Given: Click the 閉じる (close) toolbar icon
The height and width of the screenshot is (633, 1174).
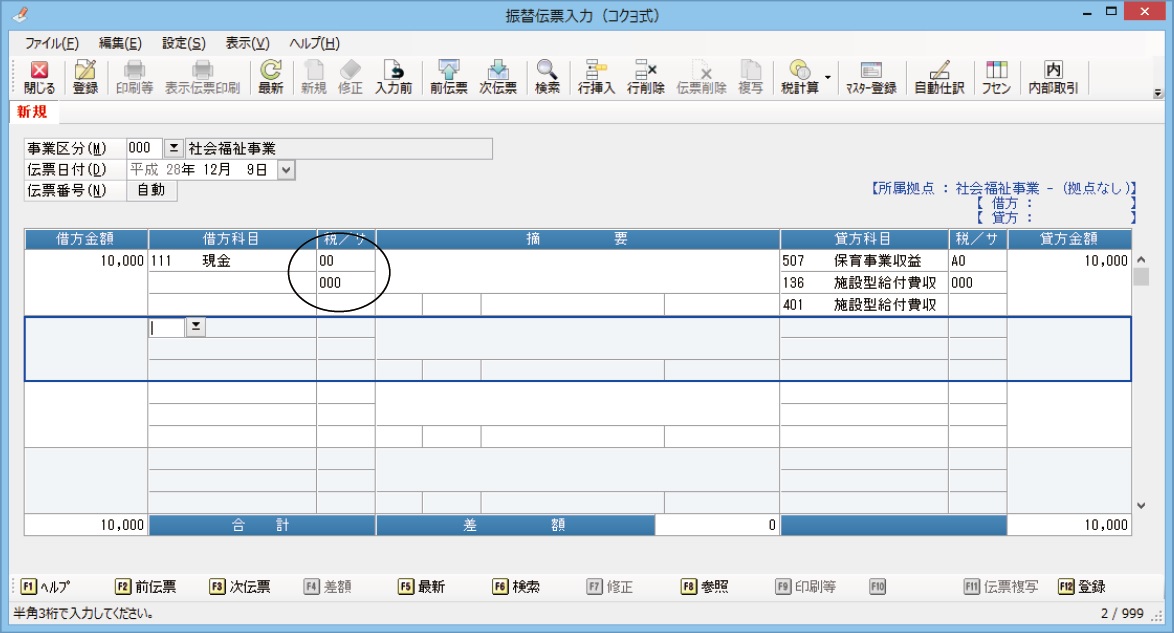Looking at the screenshot, I should [x=39, y=77].
